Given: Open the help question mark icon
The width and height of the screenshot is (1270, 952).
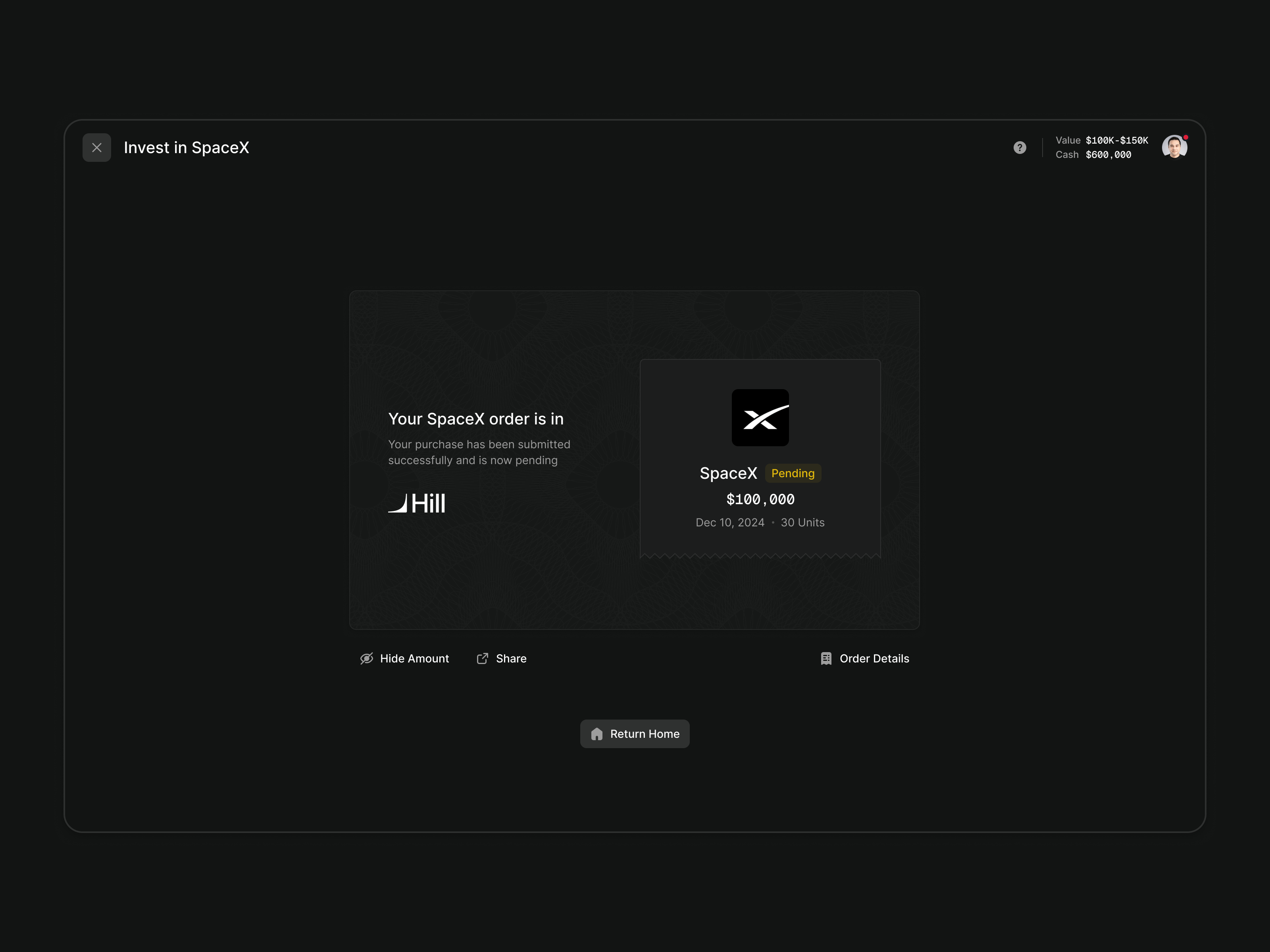Looking at the screenshot, I should 1020,148.
